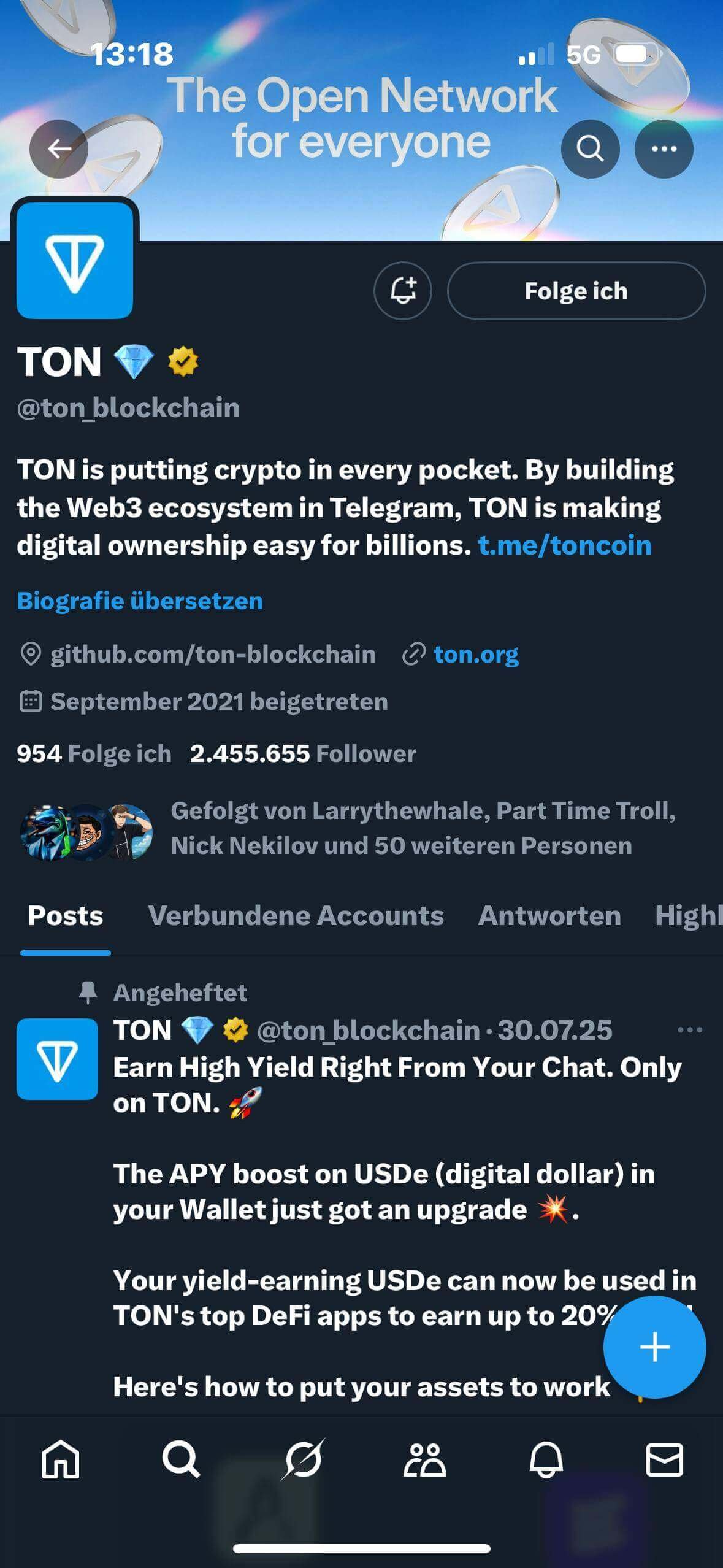Open Grok icon in bottom navigation
This screenshot has height=1568, width=723.
[303, 1459]
